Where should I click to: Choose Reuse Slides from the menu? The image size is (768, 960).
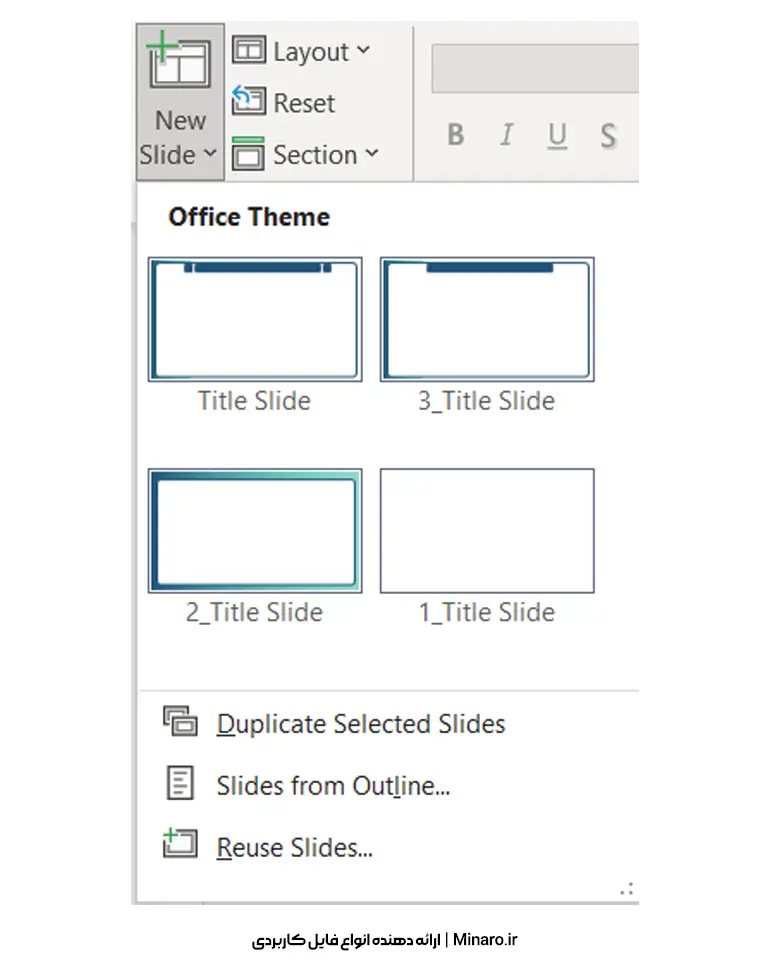coord(294,848)
